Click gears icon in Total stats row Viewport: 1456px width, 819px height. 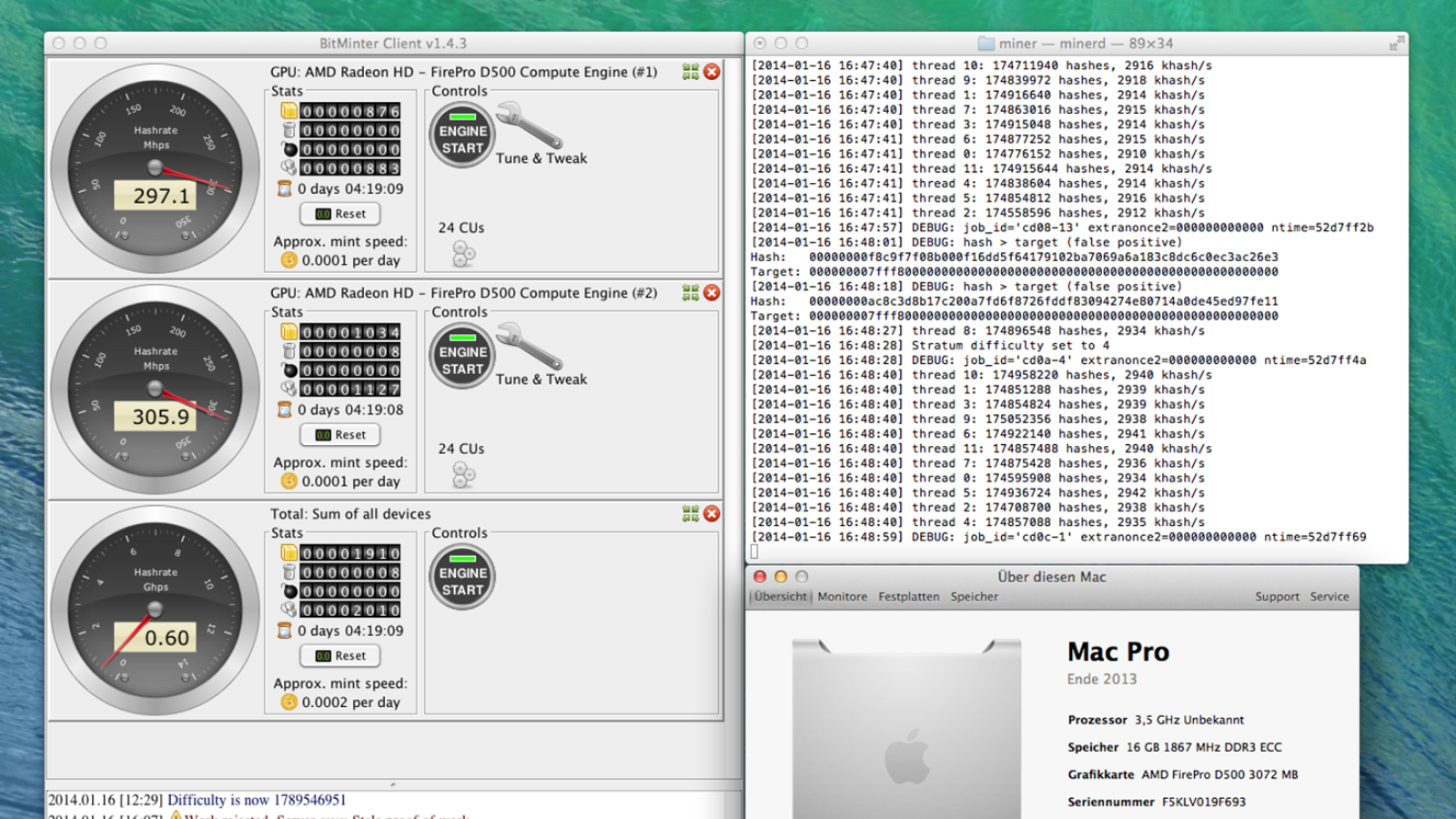click(289, 610)
